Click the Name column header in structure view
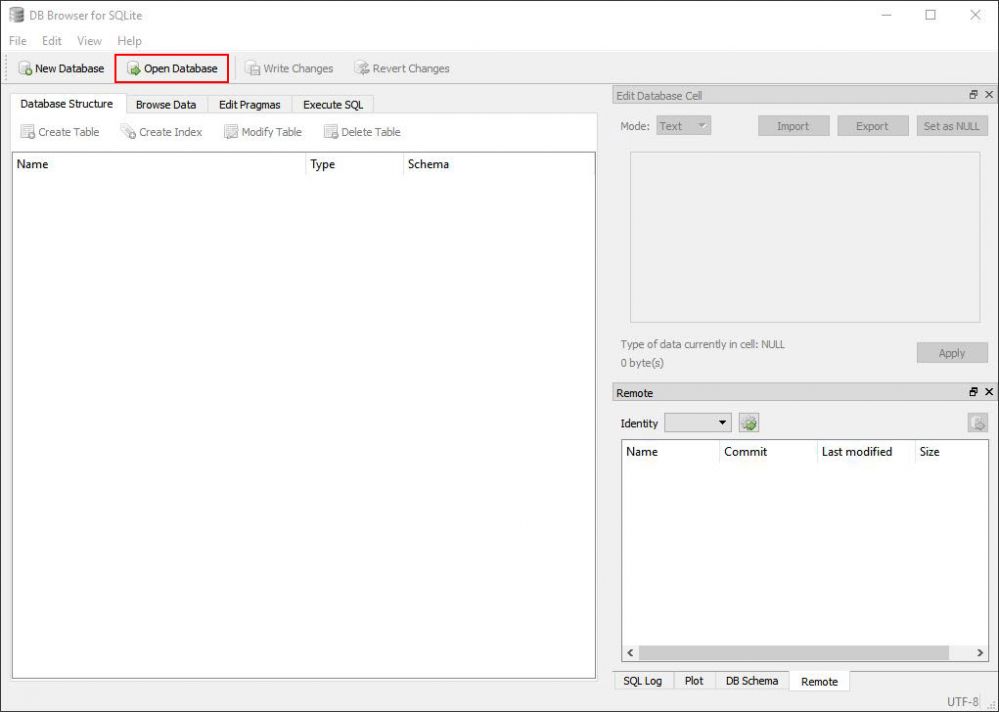Viewport: 999px width, 712px height. pos(159,164)
